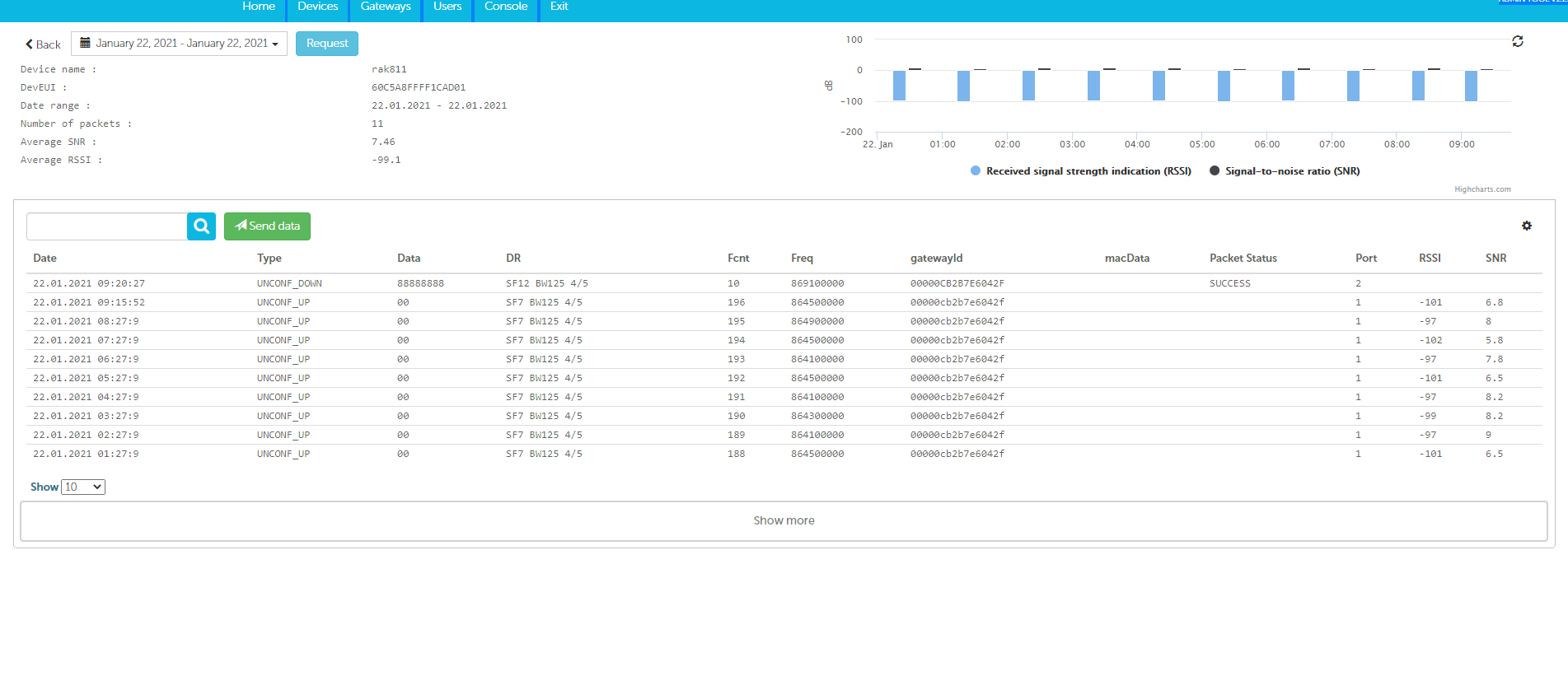The width and height of the screenshot is (1568, 676).
Task: Click Fcnt value 194
Action: (x=736, y=340)
